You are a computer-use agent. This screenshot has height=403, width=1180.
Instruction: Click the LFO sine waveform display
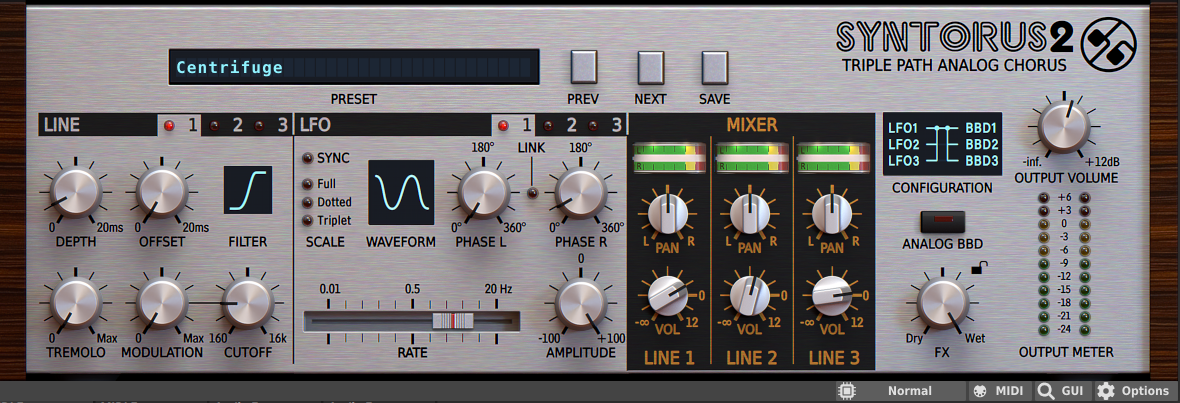(401, 192)
